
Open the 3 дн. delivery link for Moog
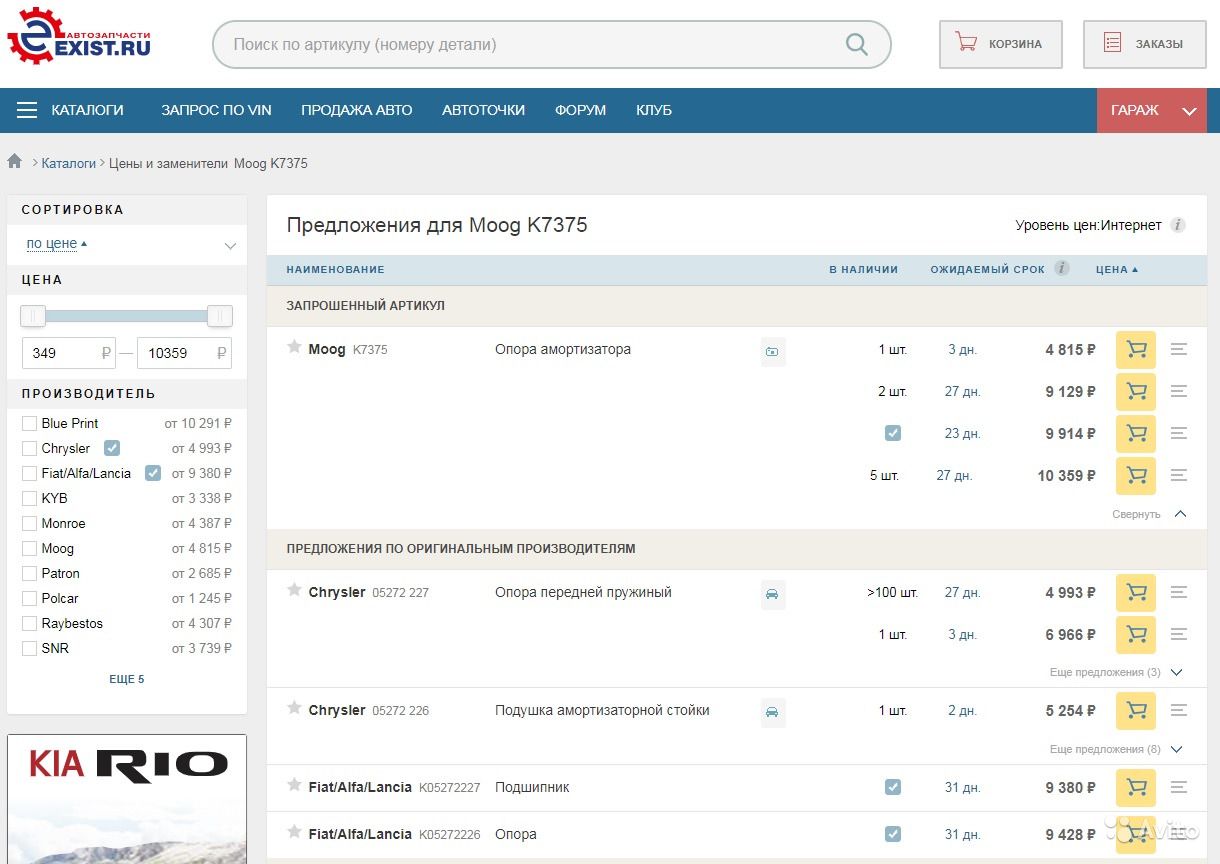click(963, 350)
